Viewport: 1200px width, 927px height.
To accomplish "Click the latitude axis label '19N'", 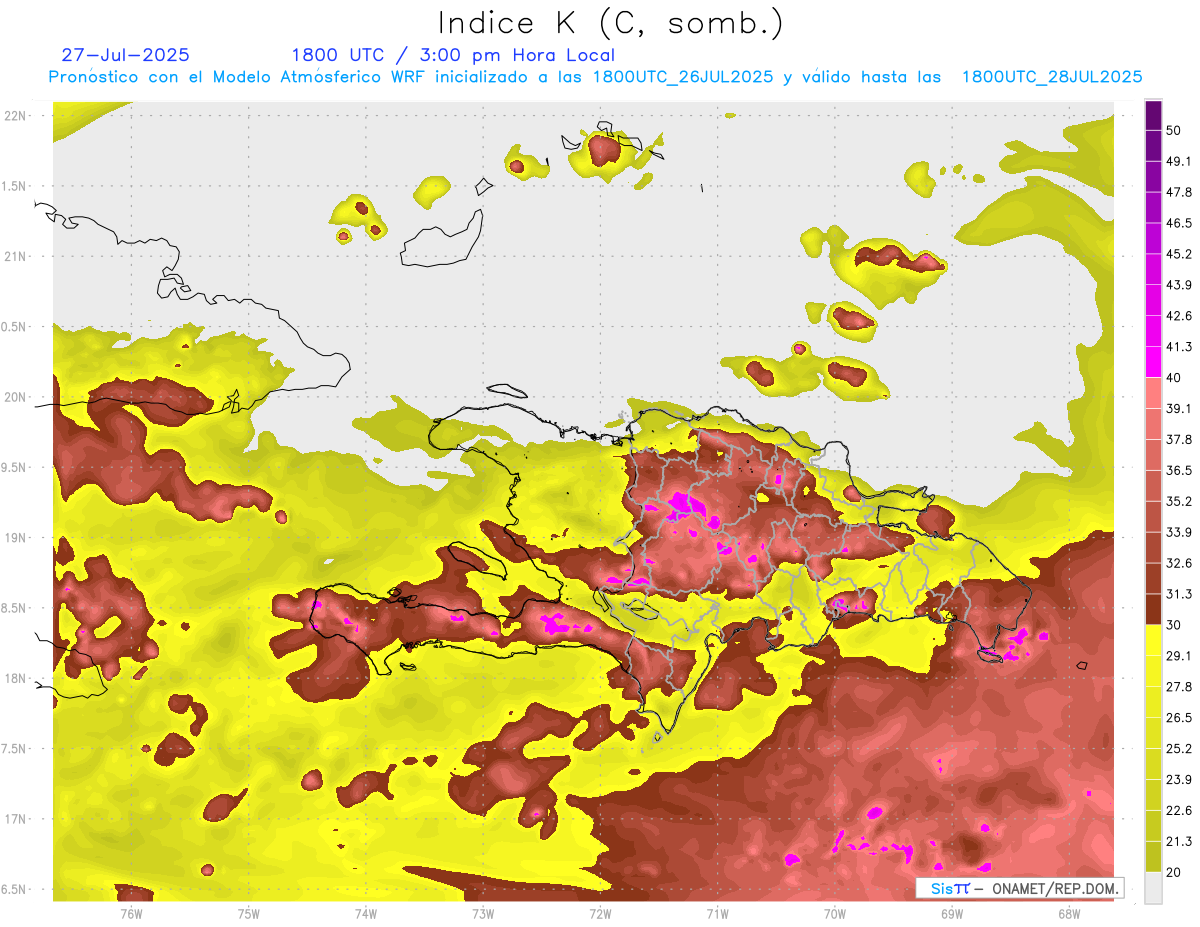I will tap(17, 538).
